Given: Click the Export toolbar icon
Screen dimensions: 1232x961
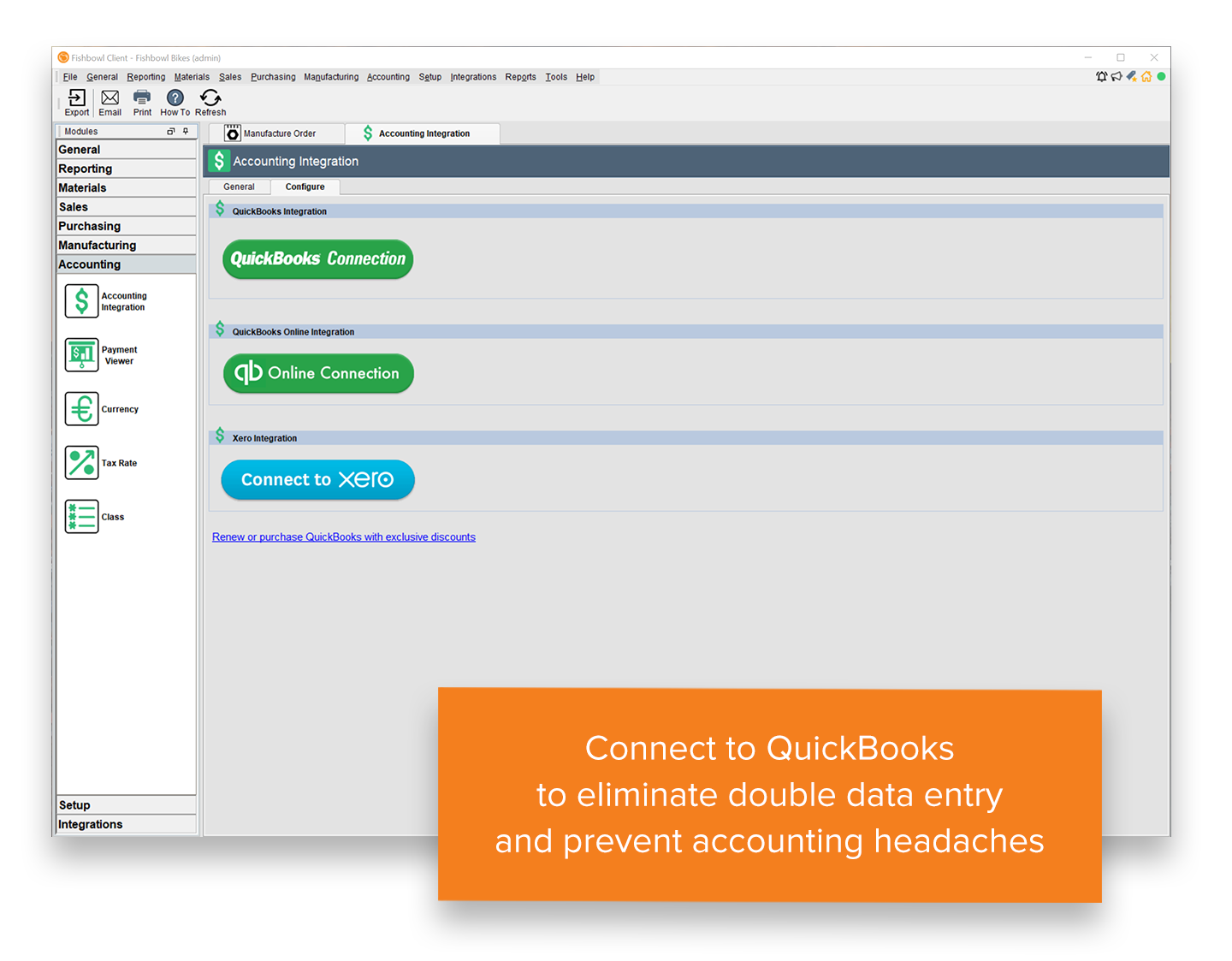Looking at the screenshot, I should (76, 98).
